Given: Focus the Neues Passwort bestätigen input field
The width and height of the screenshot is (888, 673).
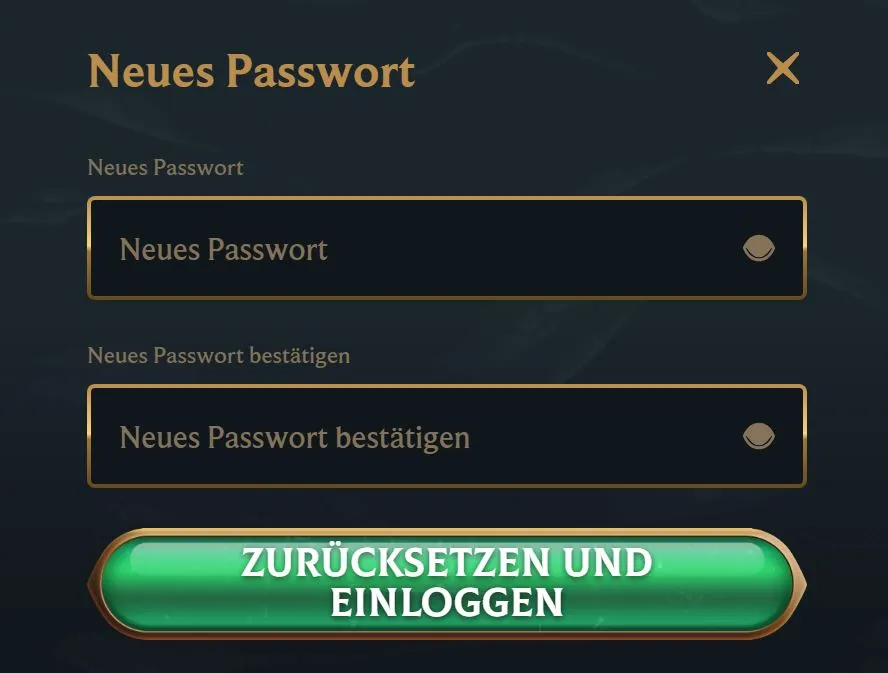Looking at the screenshot, I should click(447, 436).
